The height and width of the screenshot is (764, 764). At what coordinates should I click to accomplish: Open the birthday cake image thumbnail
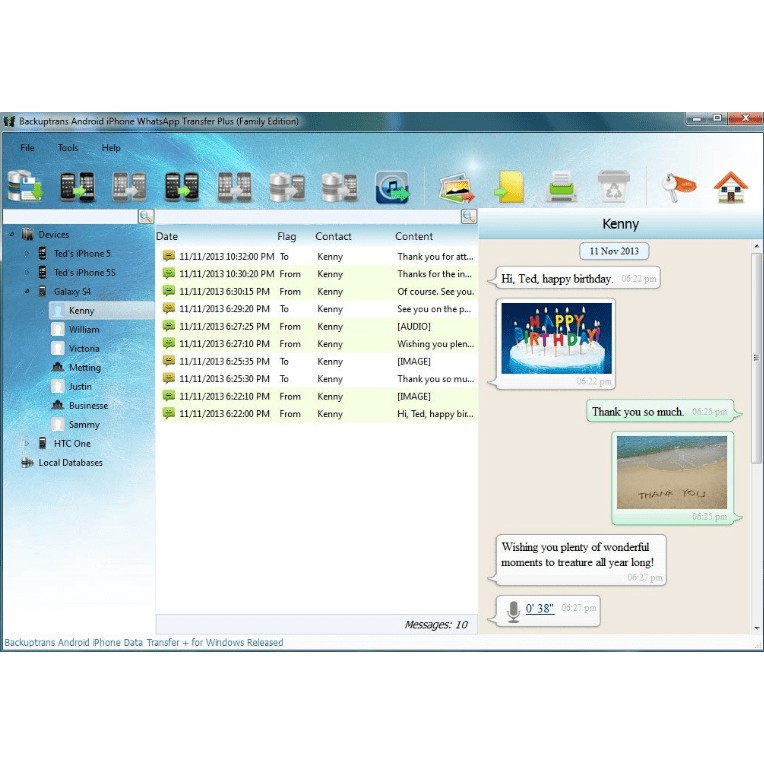point(556,339)
